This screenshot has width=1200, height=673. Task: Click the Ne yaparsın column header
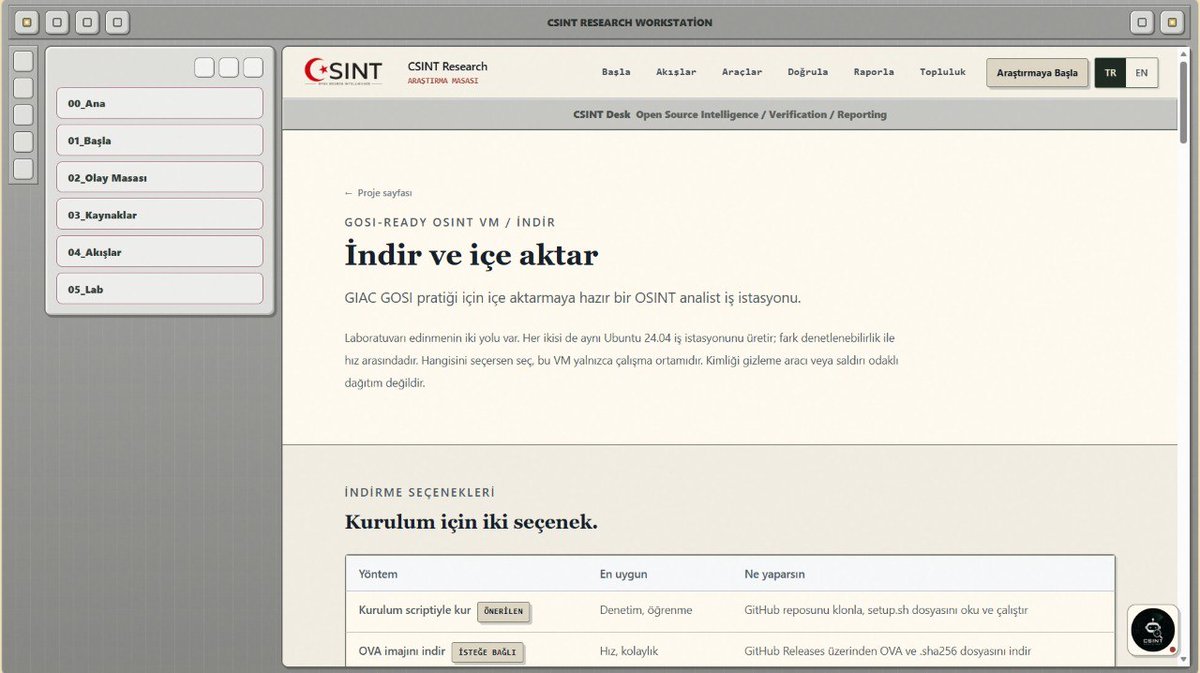(x=775, y=574)
